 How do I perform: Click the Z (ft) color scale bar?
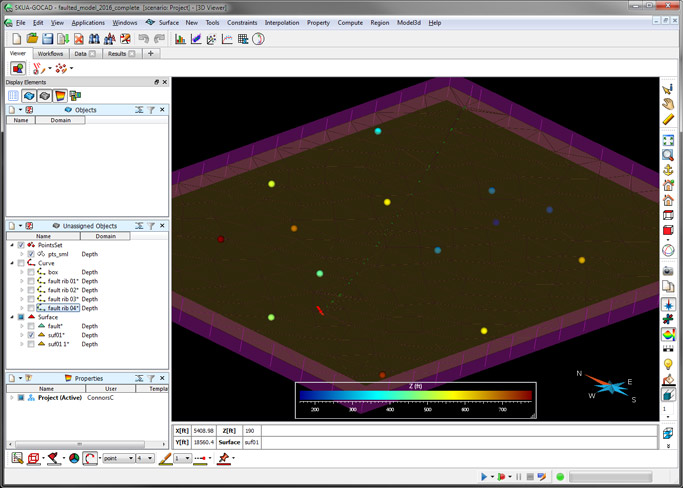416,395
